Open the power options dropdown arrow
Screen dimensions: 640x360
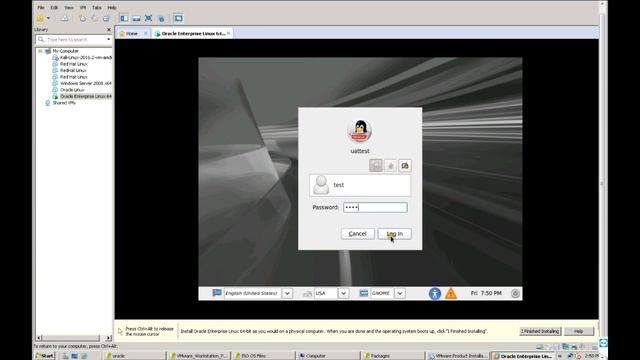coord(48,18)
